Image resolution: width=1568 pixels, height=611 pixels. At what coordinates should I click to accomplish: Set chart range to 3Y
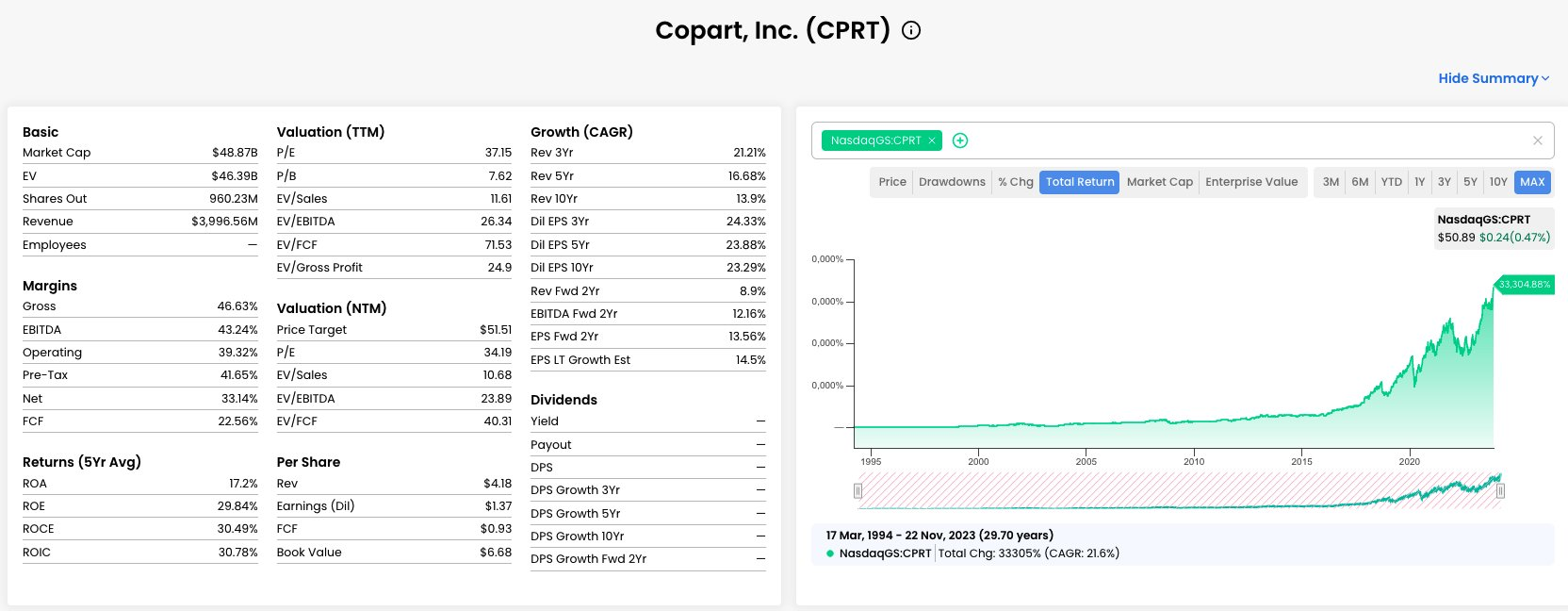pyautogui.click(x=1445, y=182)
